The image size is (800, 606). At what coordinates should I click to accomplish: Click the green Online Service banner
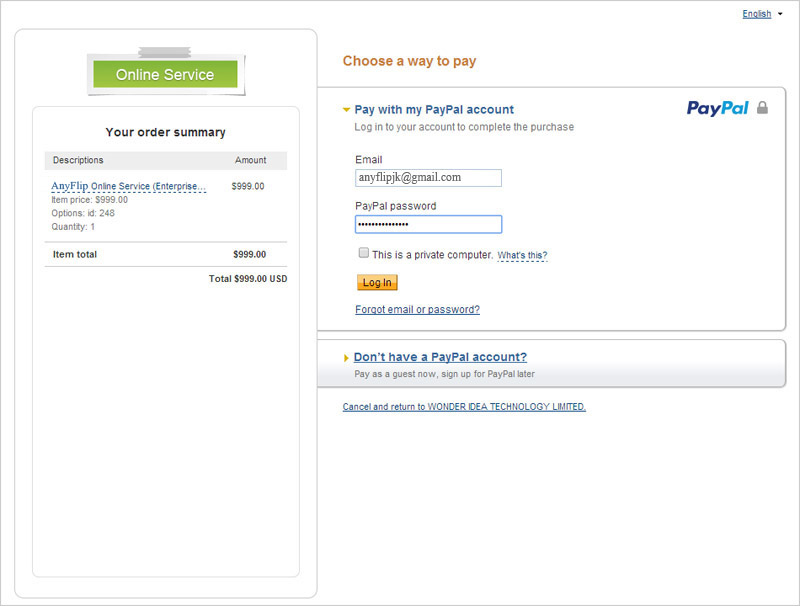tap(165, 75)
